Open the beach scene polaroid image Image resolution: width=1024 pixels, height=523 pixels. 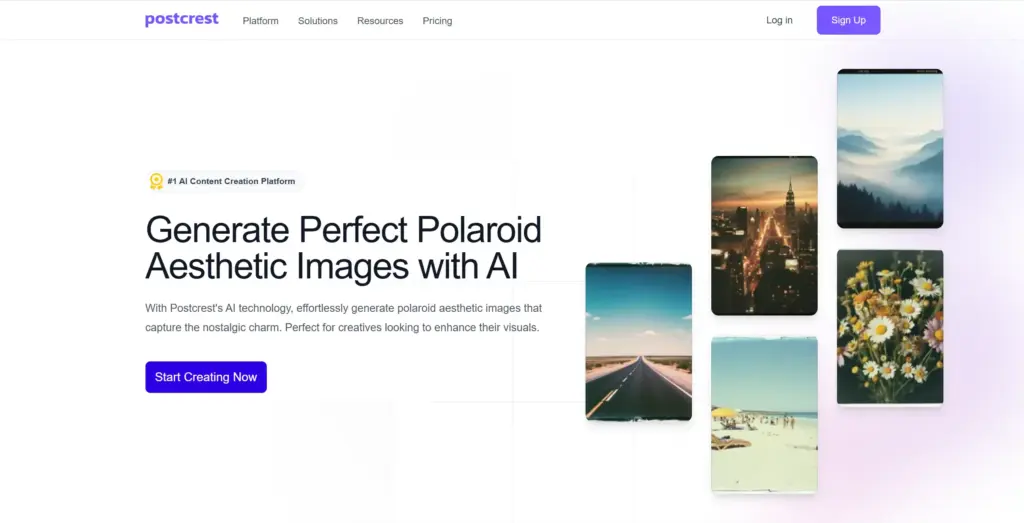(x=764, y=415)
